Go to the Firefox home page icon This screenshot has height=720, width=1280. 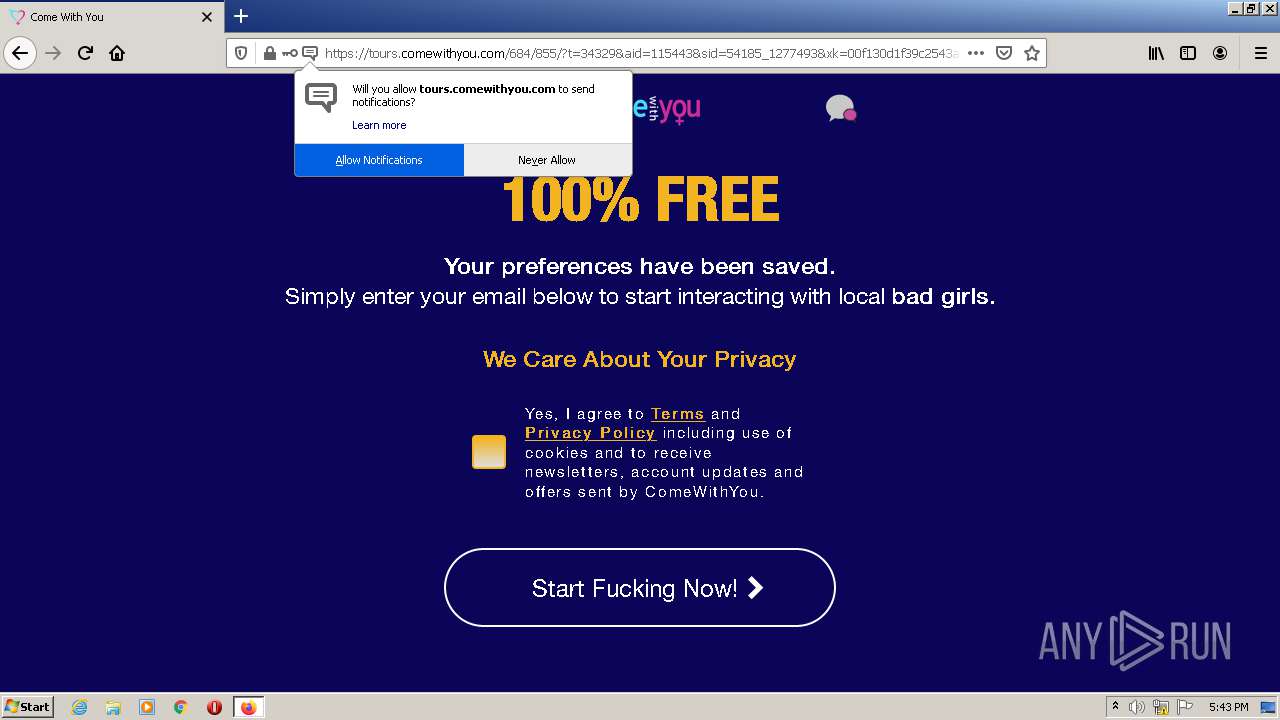(117, 53)
